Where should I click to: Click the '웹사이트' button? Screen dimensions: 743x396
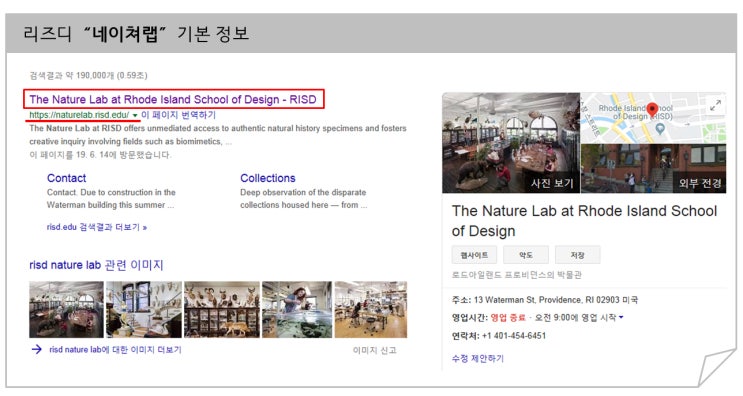[x=474, y=255]
